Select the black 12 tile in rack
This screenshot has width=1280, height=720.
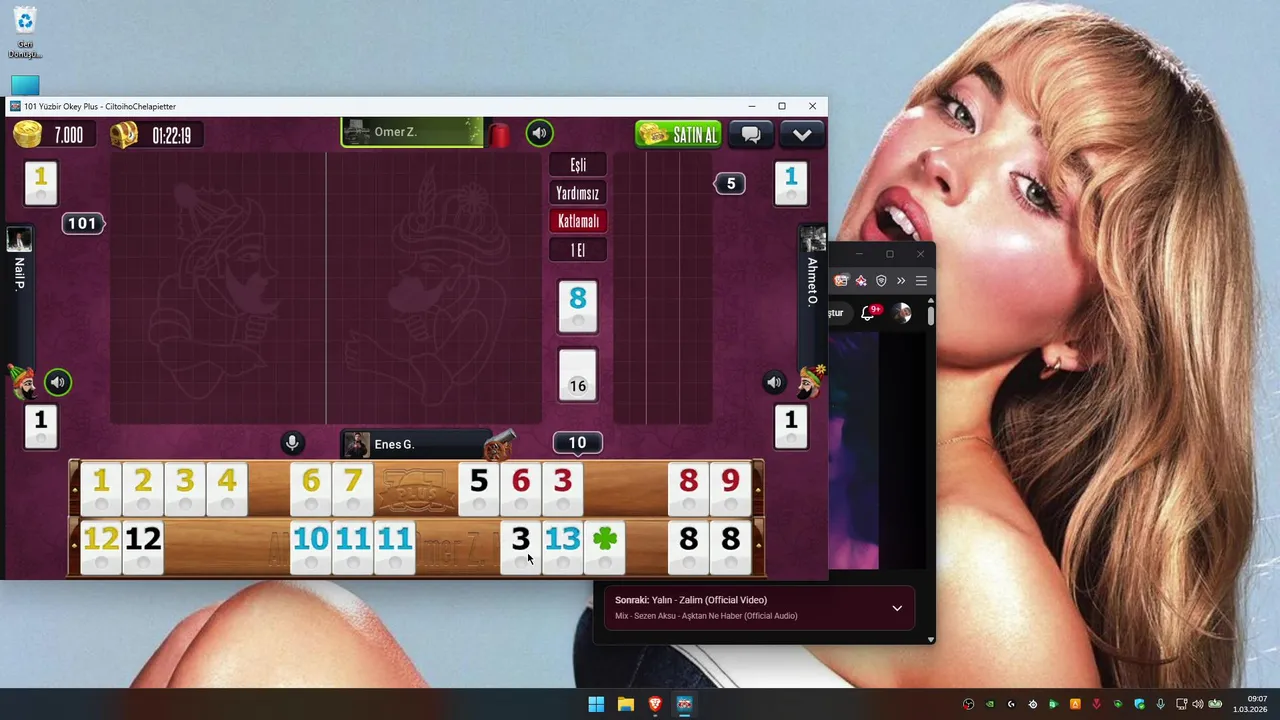(143, 546)
